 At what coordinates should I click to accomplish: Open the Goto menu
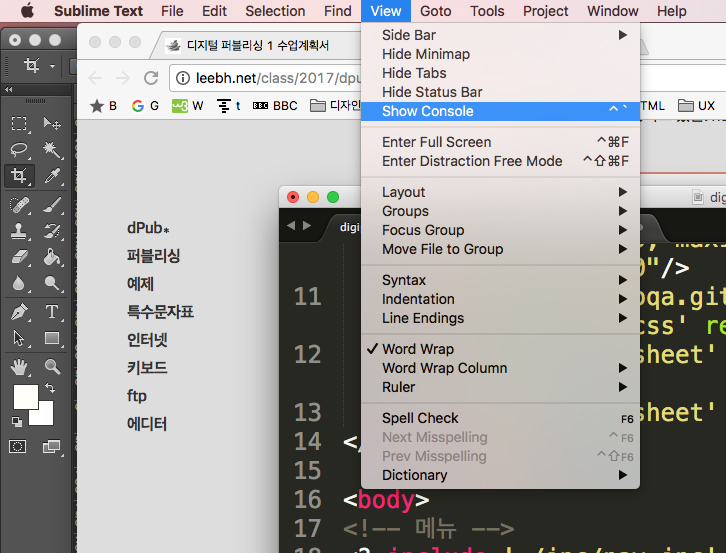coord(435,11)
